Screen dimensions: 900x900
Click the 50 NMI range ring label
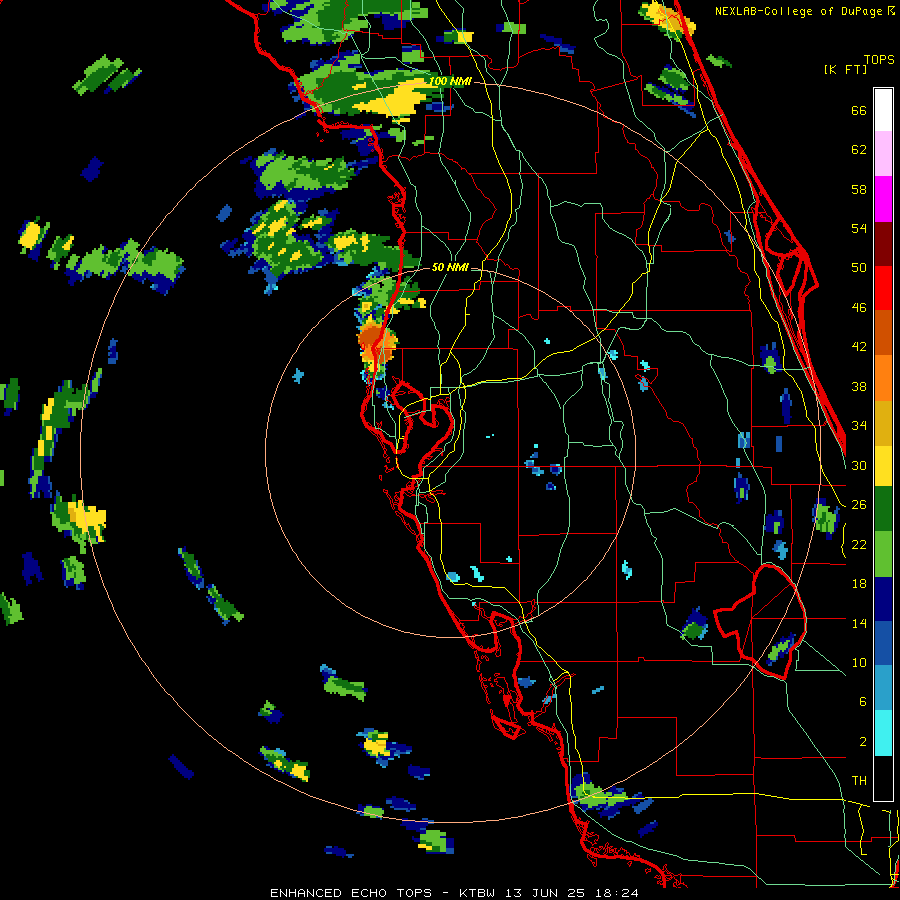click(x=450, y=267)
